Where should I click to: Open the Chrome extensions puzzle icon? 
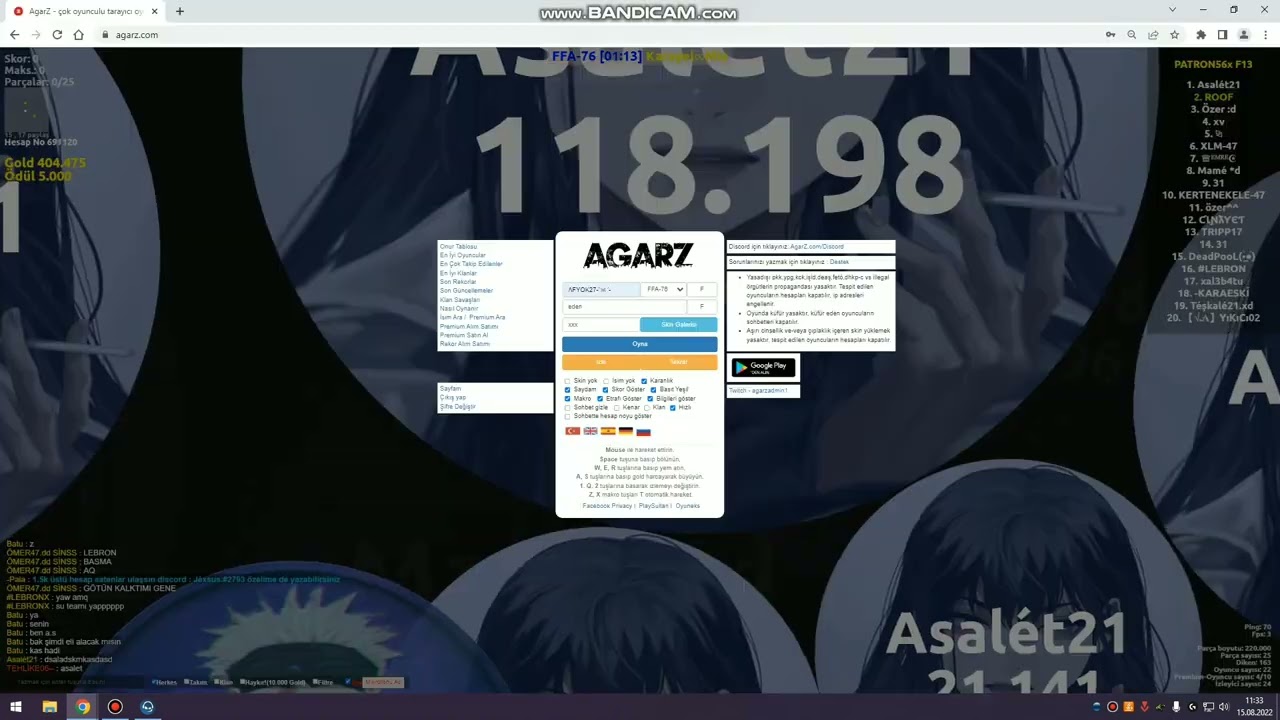[1201, 35]
